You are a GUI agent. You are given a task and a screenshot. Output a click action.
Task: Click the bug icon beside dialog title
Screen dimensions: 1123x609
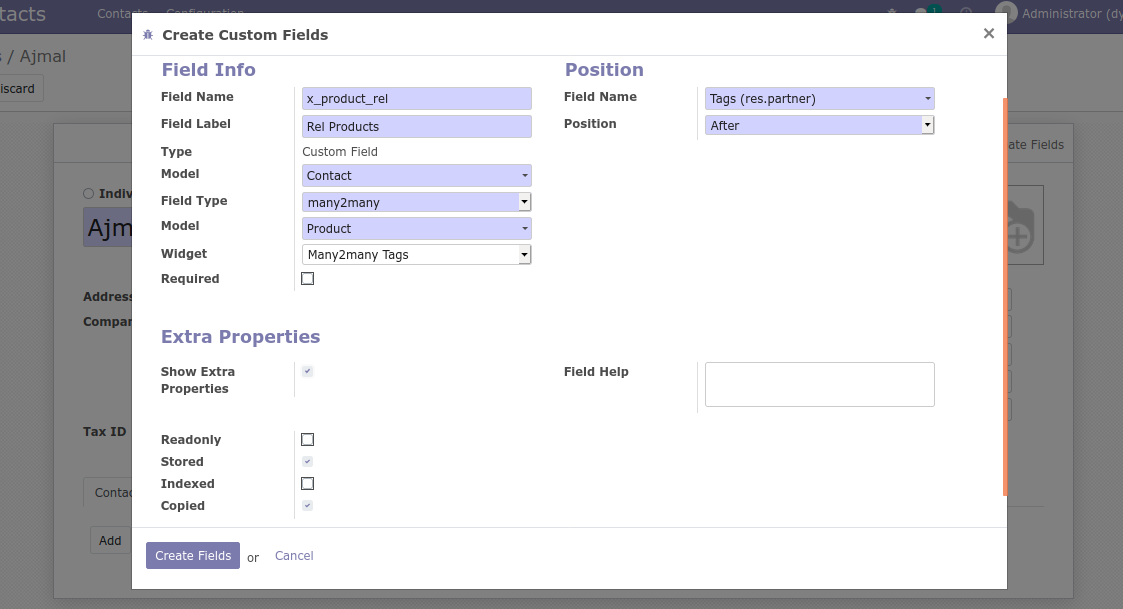(x=148, y=35)
